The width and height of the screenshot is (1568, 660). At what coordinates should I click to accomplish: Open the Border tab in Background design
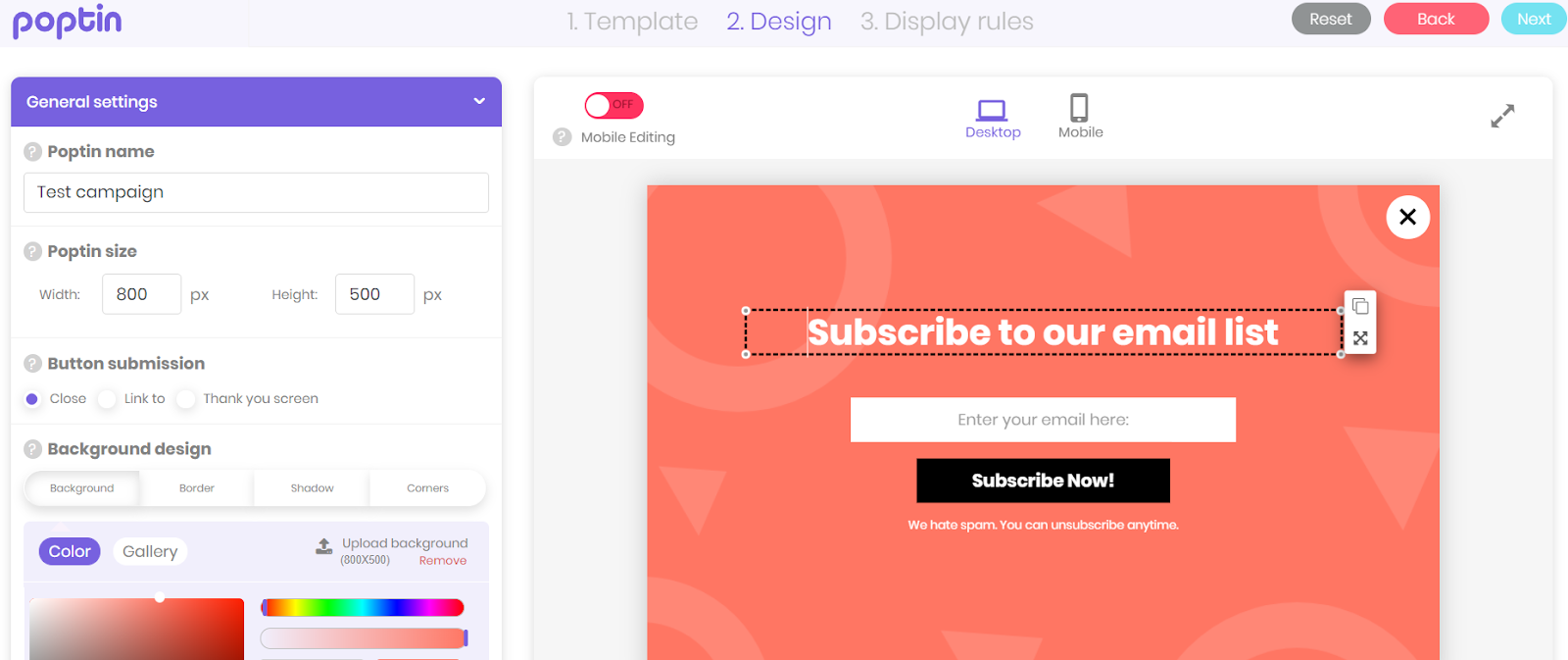(x=197, y=488)
